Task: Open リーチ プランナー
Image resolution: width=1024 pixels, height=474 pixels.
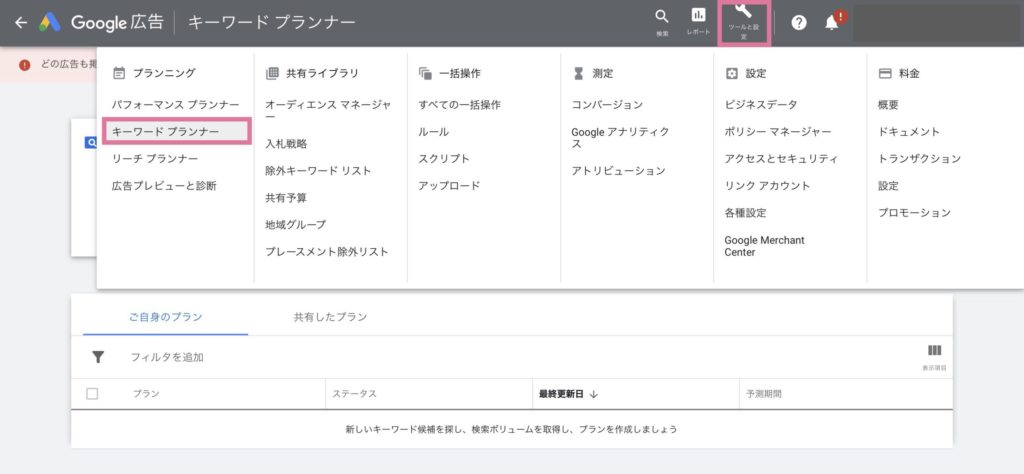Action: point(155,159)
